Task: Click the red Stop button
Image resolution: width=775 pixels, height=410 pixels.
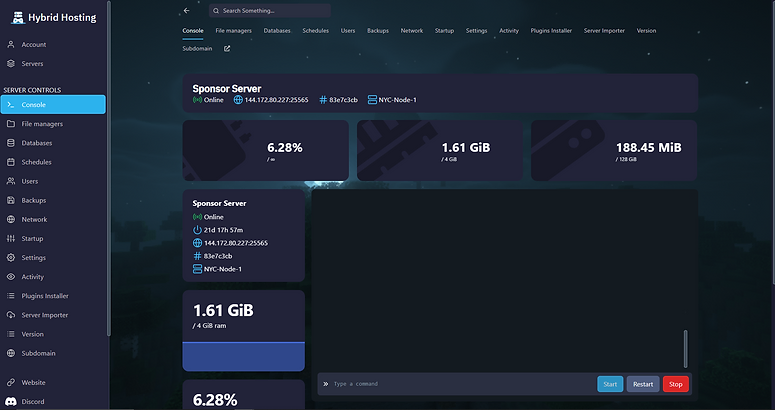Action: 676,384
